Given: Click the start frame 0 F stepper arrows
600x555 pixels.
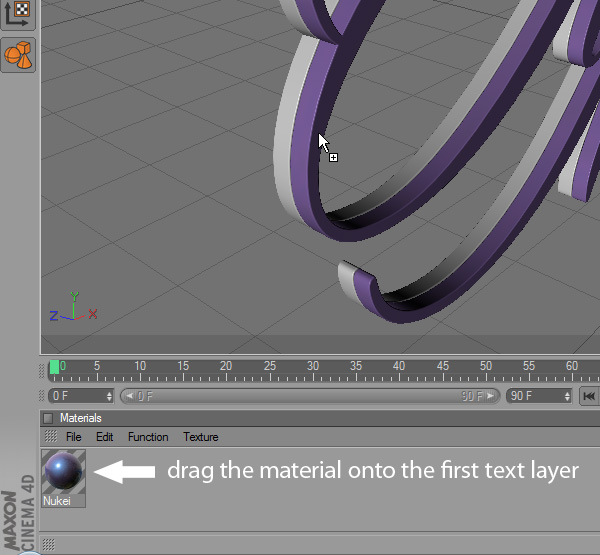Looking at the screenshot, I should coord(112,396).
